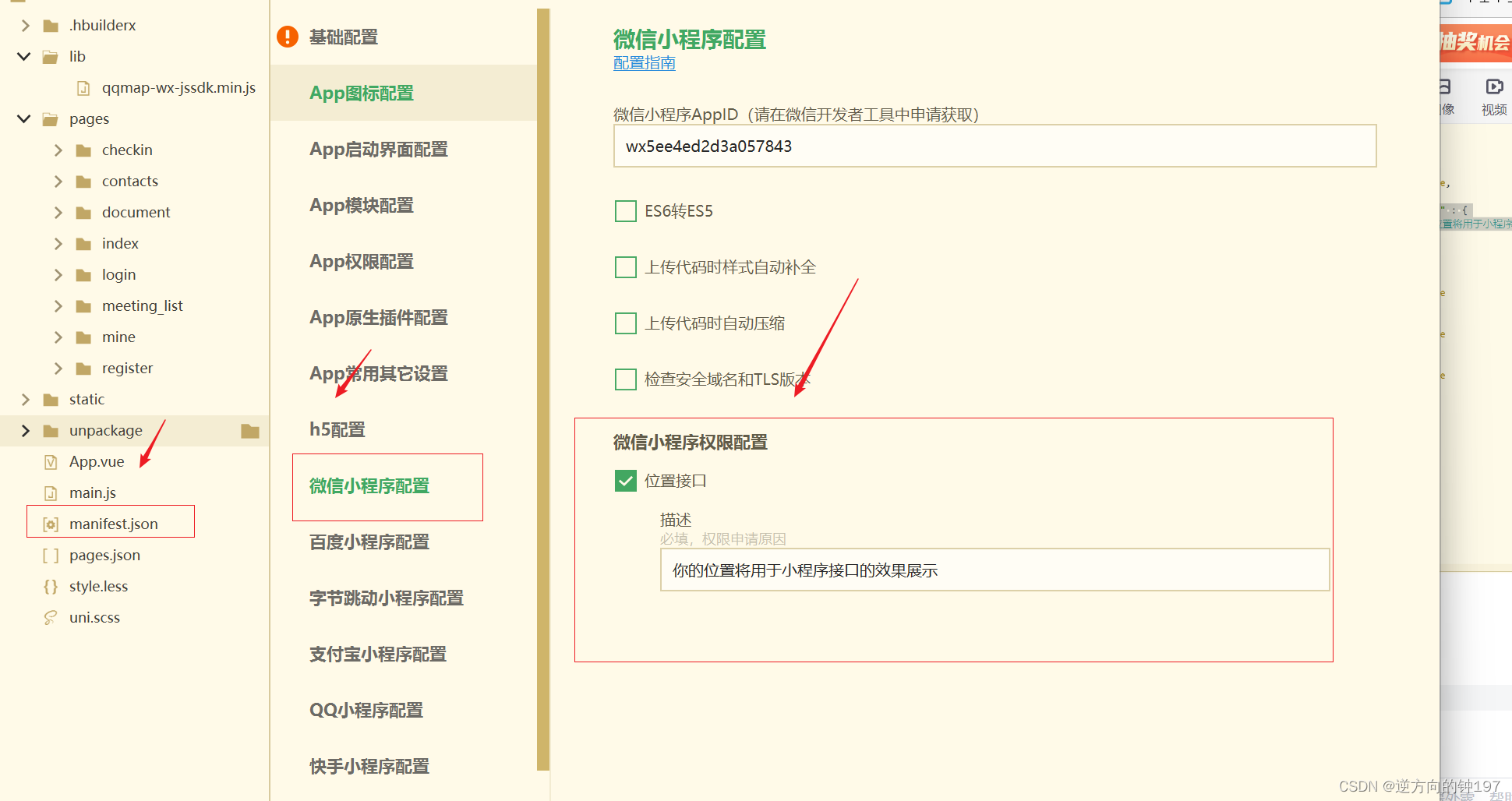Expand the static folder

pyautogui.click(x=25, y=399)
